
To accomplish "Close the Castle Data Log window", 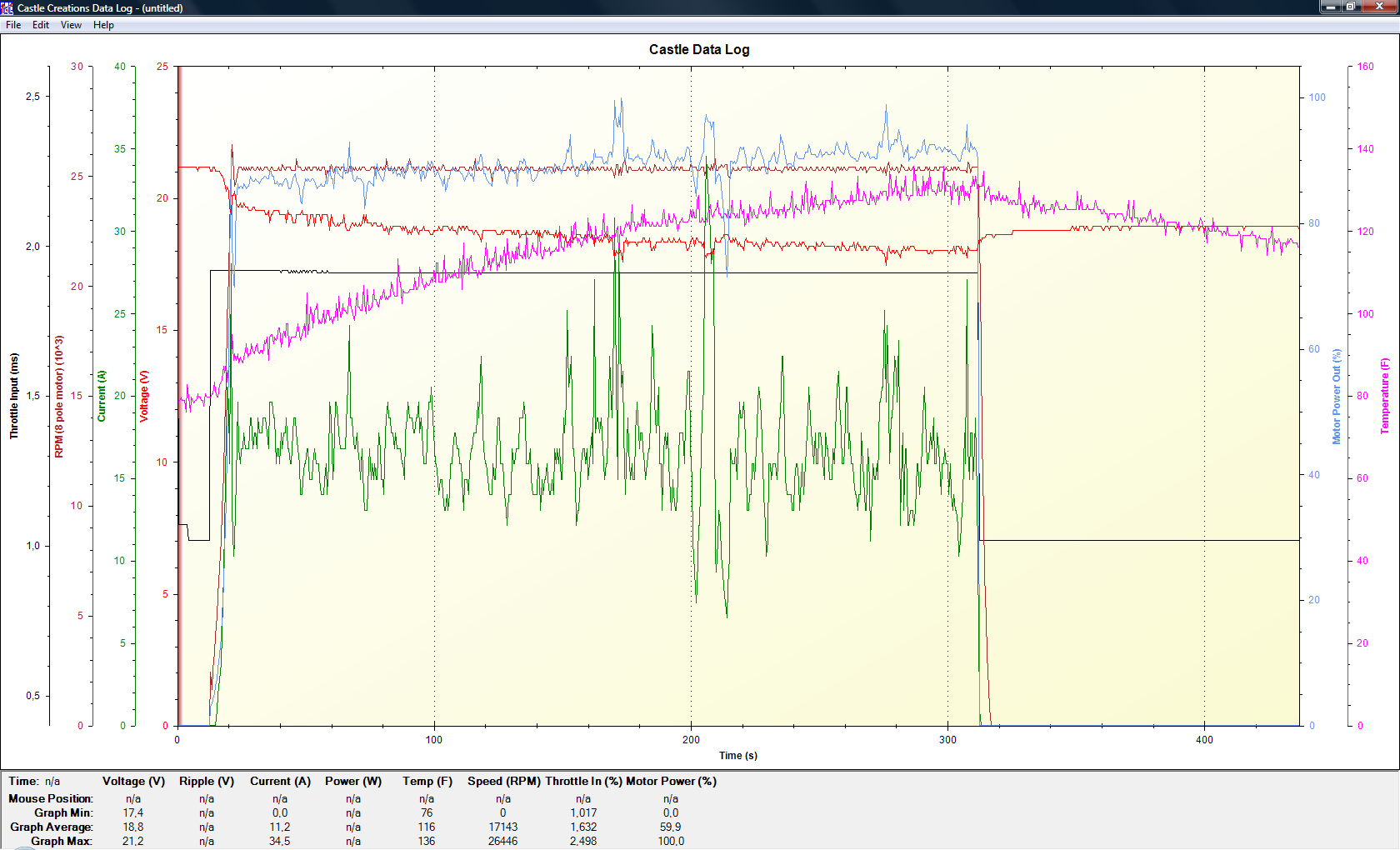I will [1379, 7].
